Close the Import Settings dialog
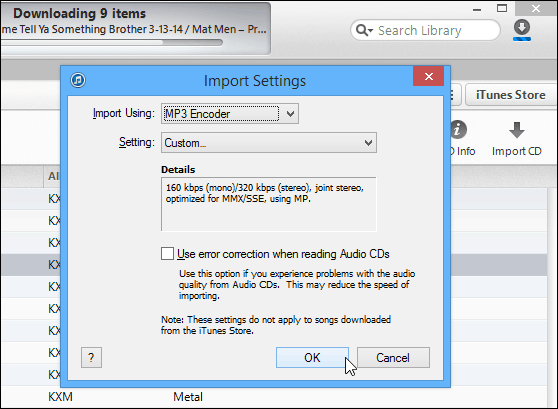This screenshot has width=558, height=409. tap(428, 76)
